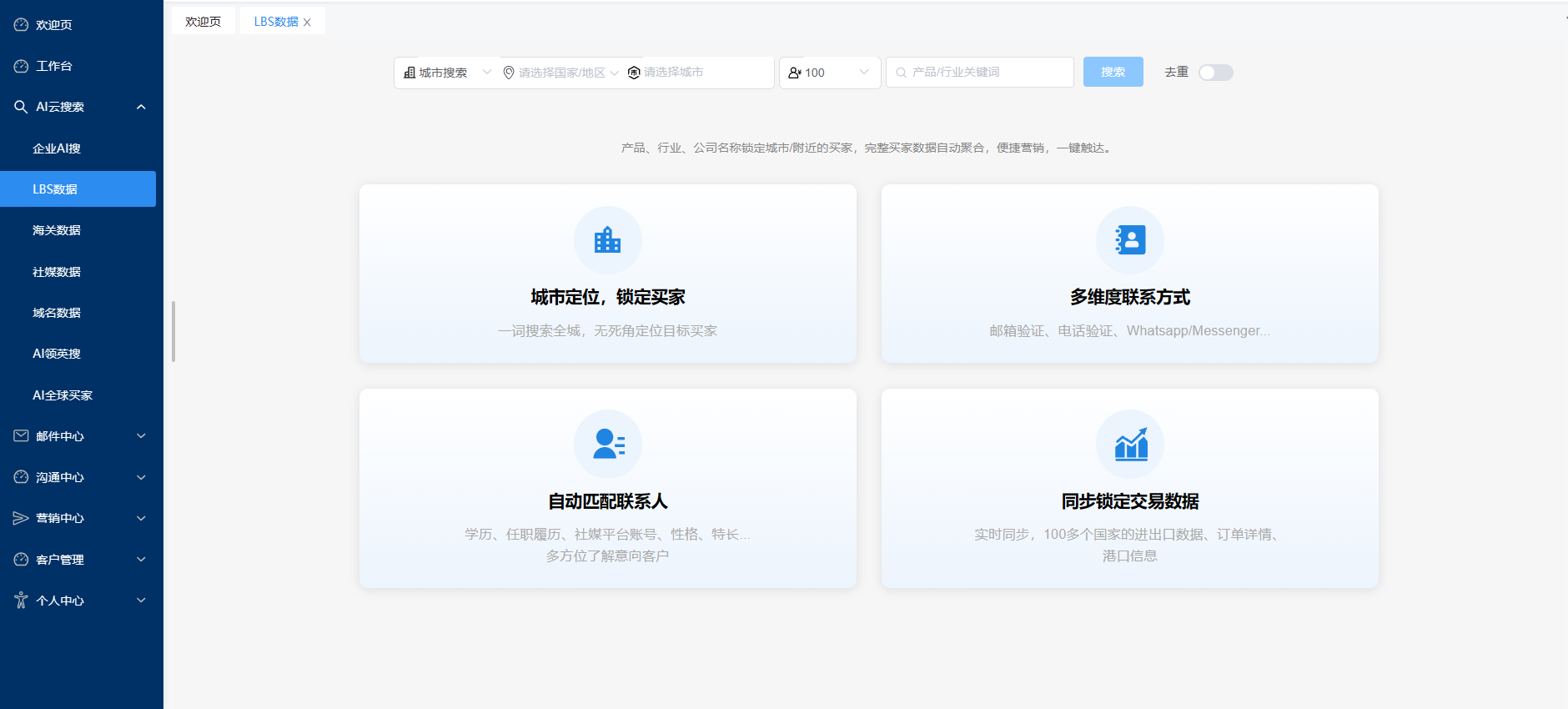The height and width of the screenshot is (709, 1568).
Task: Close the LBS数据 tab
Action: (307, 23)
